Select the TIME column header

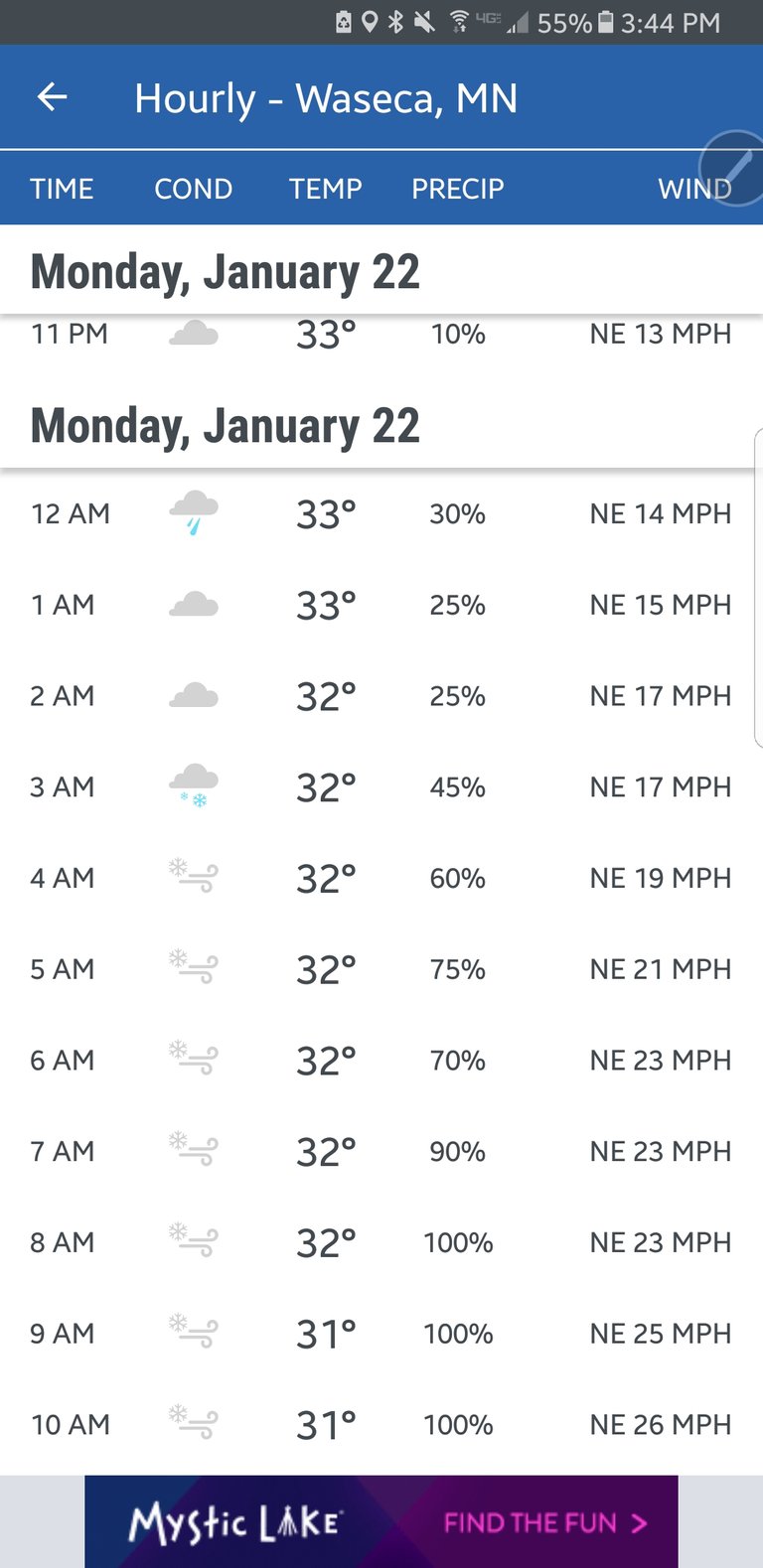pyautogui.click(x=62, y=189)
